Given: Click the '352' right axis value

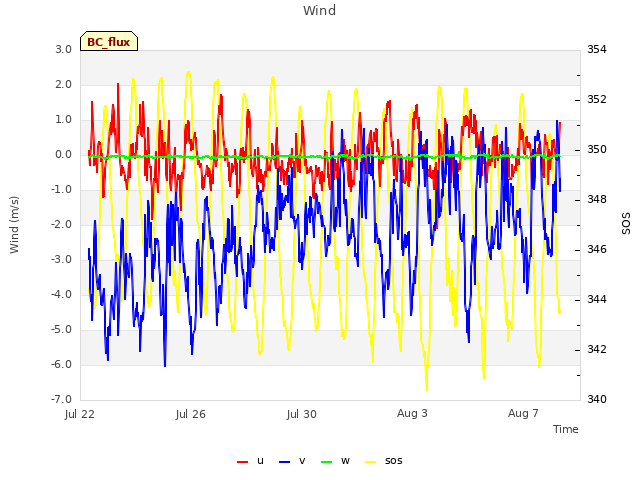Looking at the screenshot, I should 597,100.
